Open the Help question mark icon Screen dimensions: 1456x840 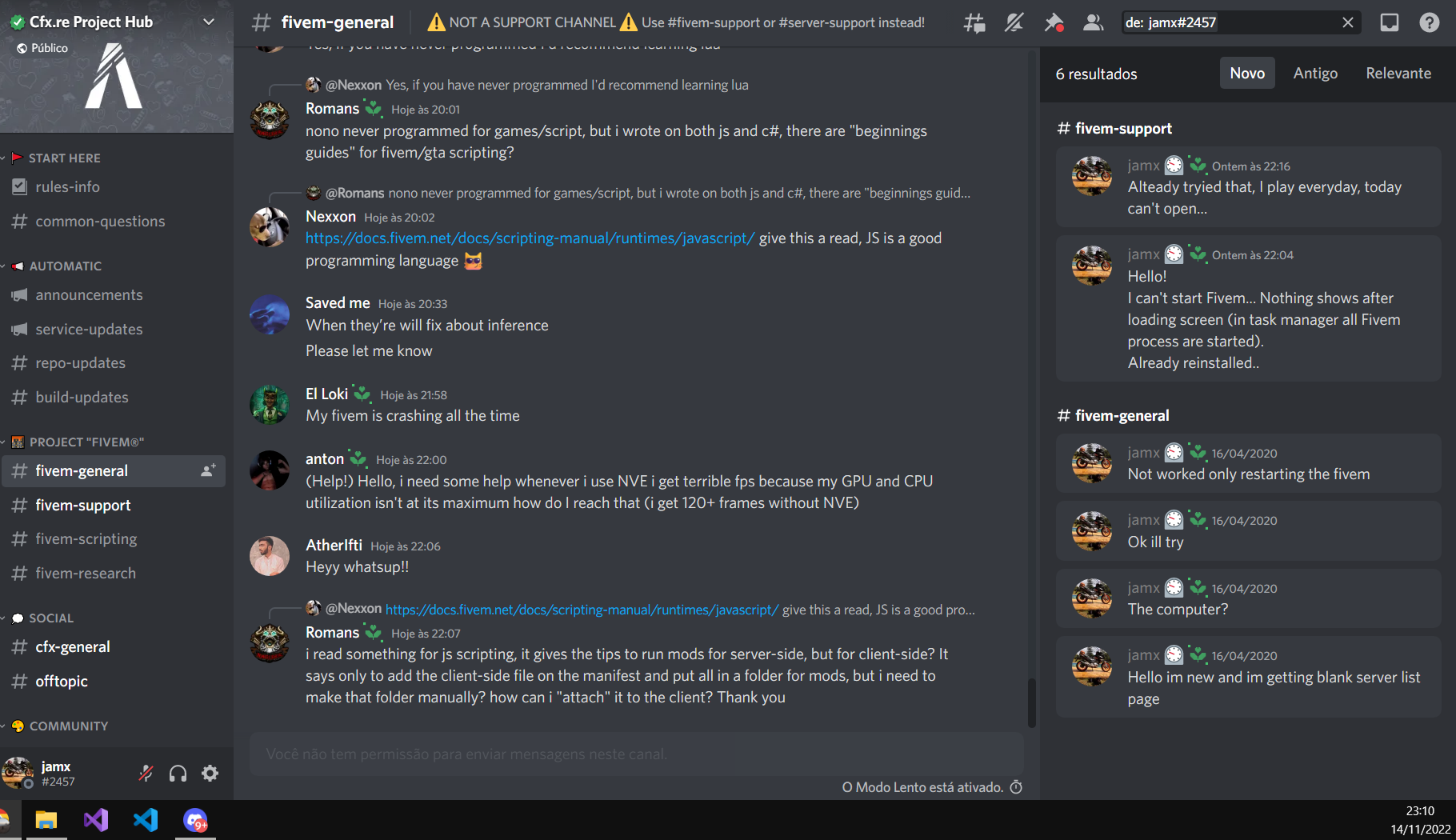point(1430,22)
